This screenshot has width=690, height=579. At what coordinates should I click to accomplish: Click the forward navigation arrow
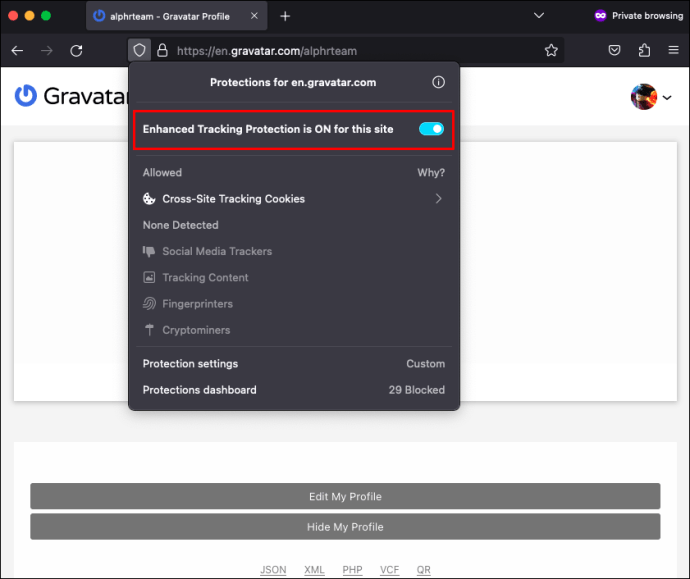pos(47,51)
